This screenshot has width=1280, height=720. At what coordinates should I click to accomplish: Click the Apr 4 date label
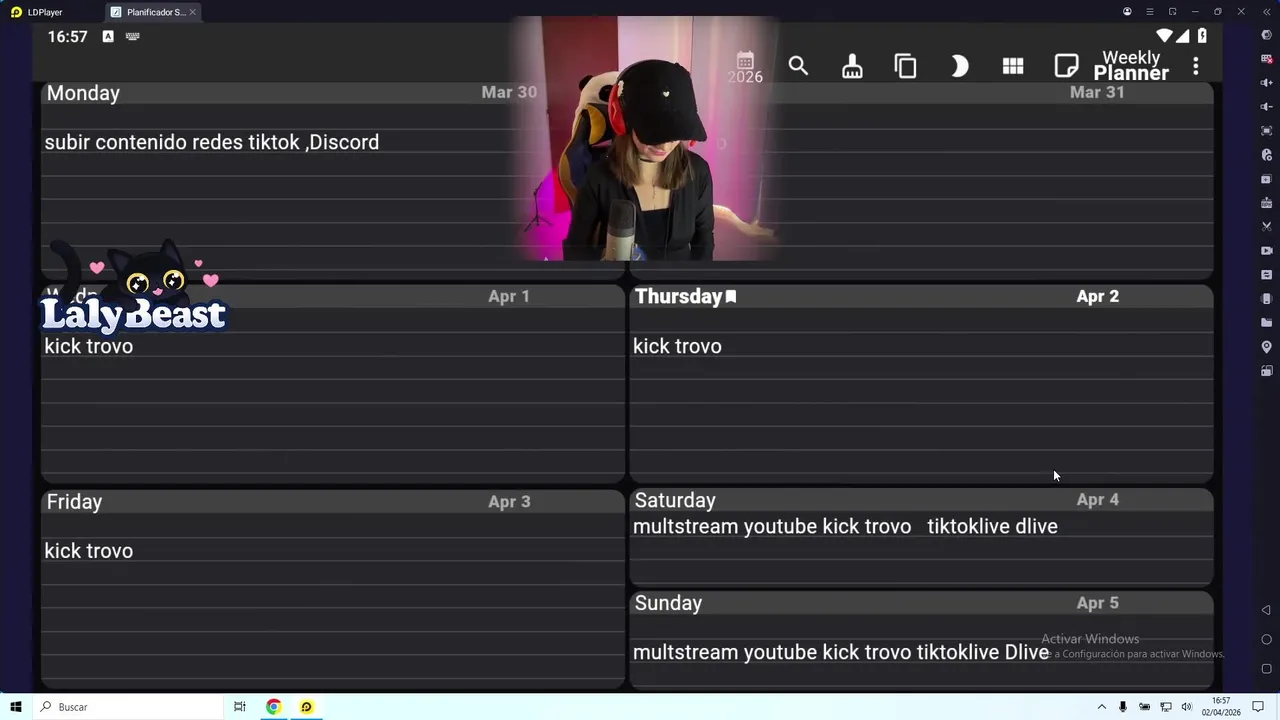(x=1097, y=499)
